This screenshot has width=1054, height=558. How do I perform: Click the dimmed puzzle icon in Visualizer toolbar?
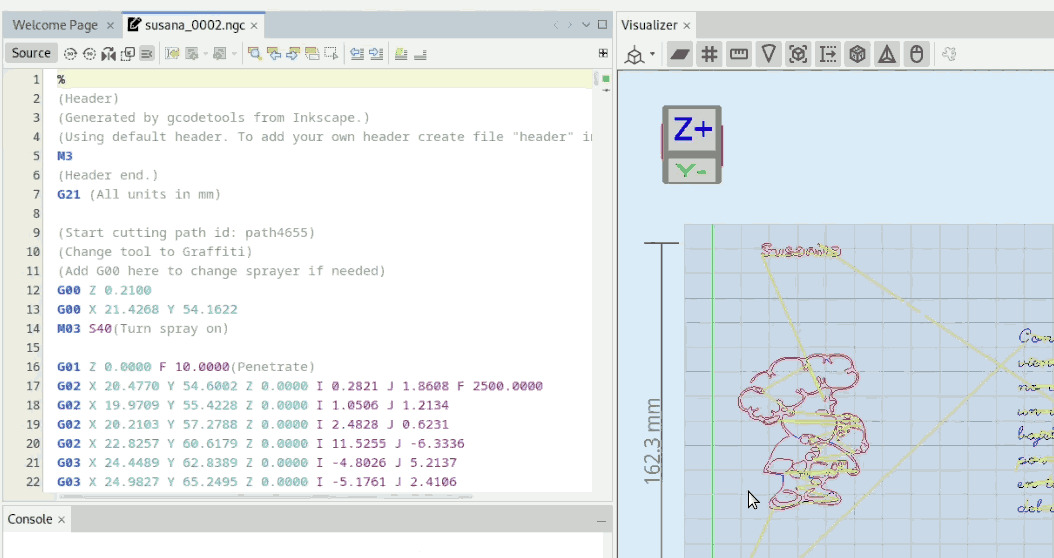pyautogui.click(x=949, y=54)
